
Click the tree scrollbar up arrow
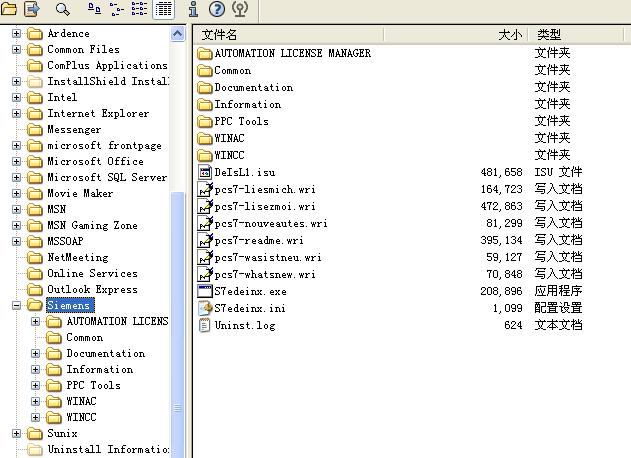(x=178, y=34)
